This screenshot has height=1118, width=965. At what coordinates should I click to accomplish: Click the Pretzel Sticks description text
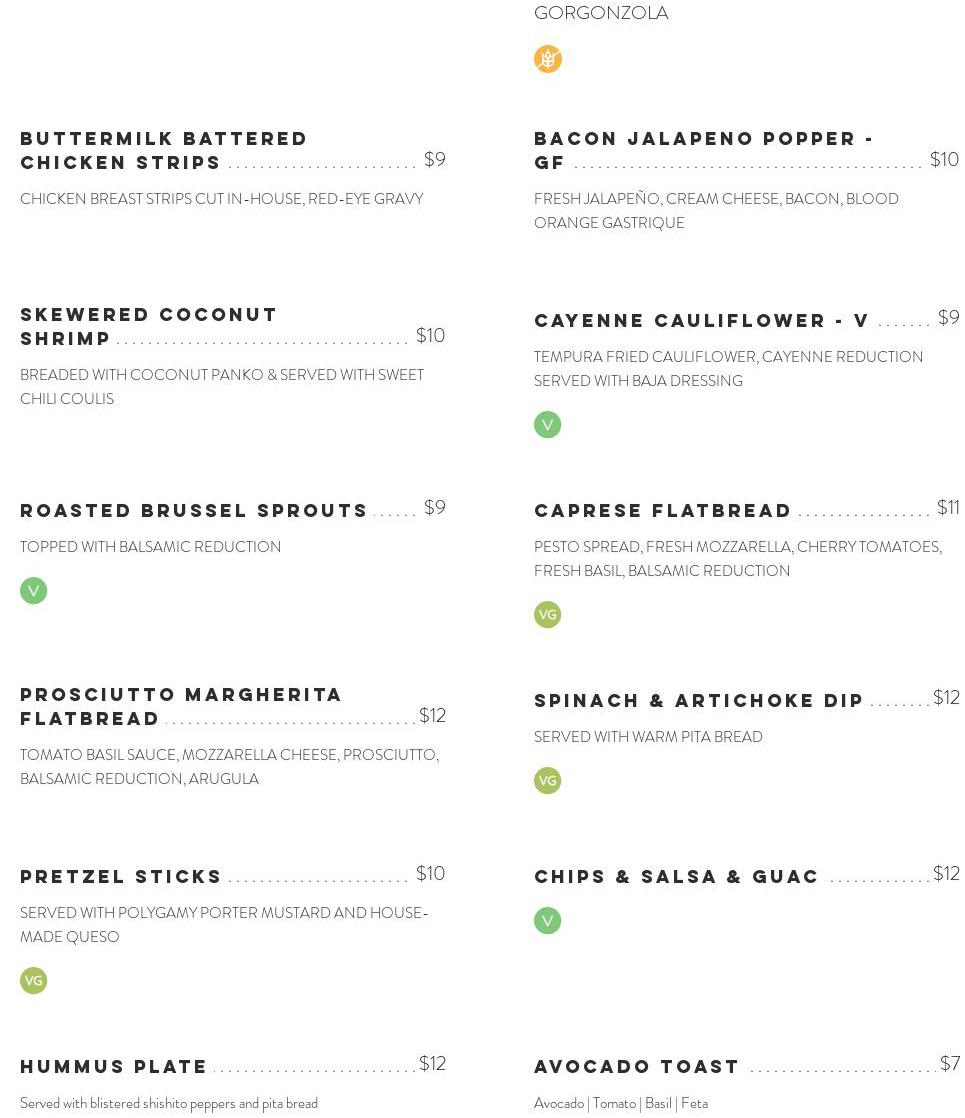click(x=223, y=924)
